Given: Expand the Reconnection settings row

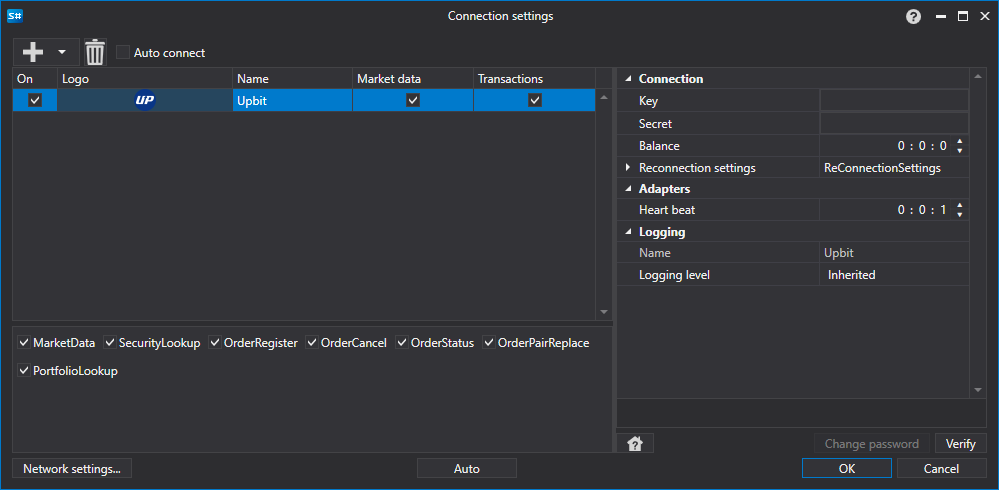Looking at the screenshot, I should coord(628,168).
